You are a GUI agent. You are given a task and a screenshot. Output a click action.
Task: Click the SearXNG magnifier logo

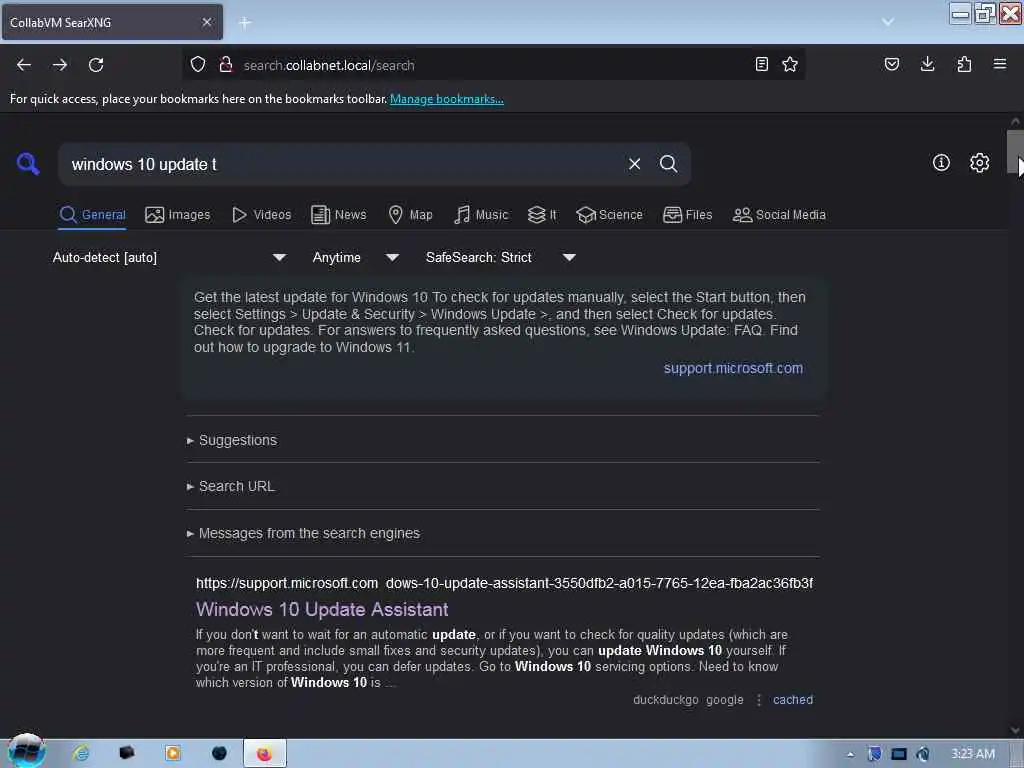[x=28, y=163]
